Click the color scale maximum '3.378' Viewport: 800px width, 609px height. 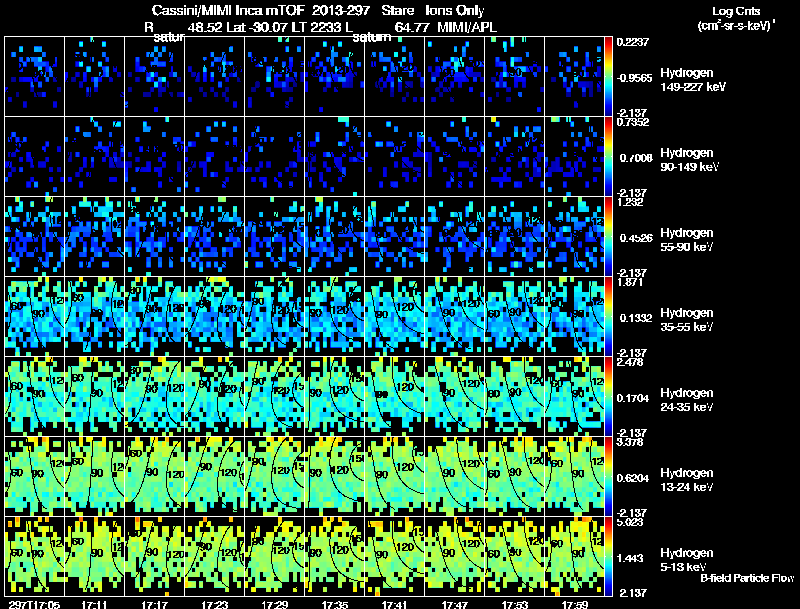coord(630,442)
